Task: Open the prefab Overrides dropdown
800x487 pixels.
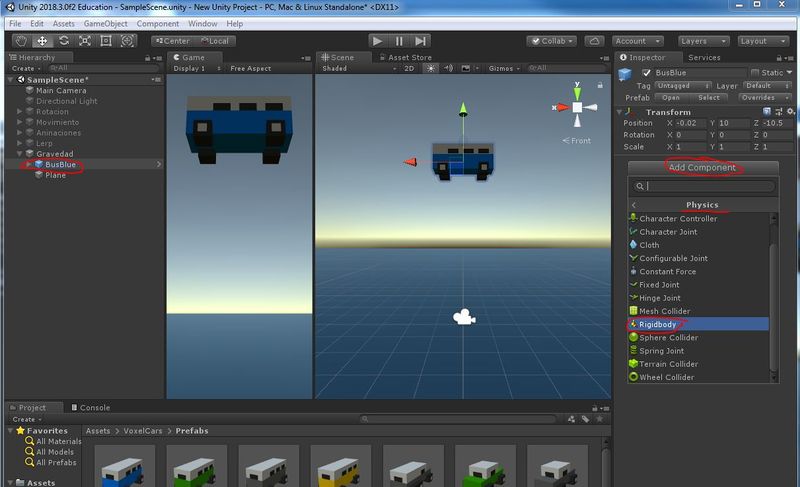Action: [x=764, y=97]
